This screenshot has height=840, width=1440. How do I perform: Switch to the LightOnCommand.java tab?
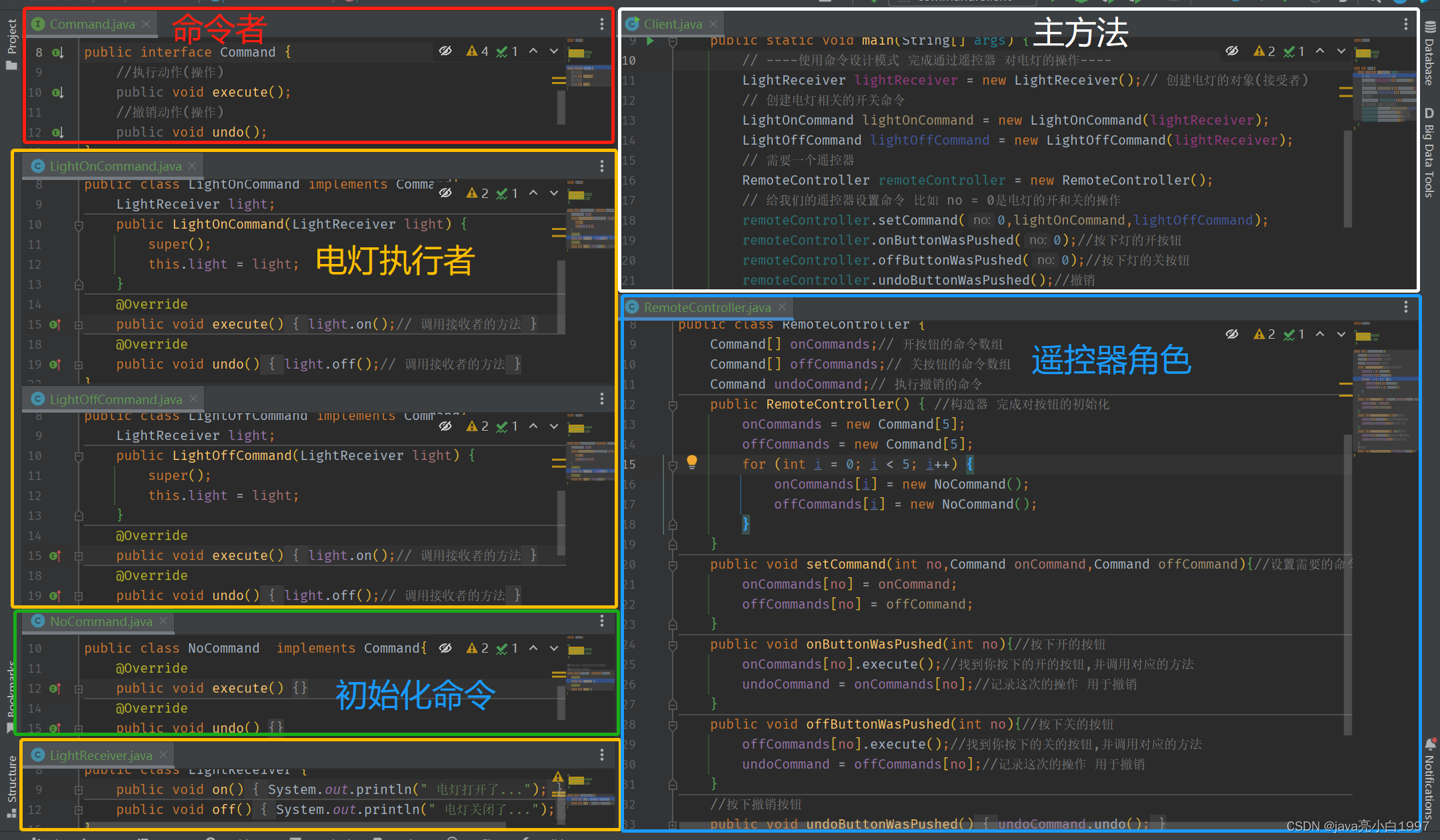115,166
